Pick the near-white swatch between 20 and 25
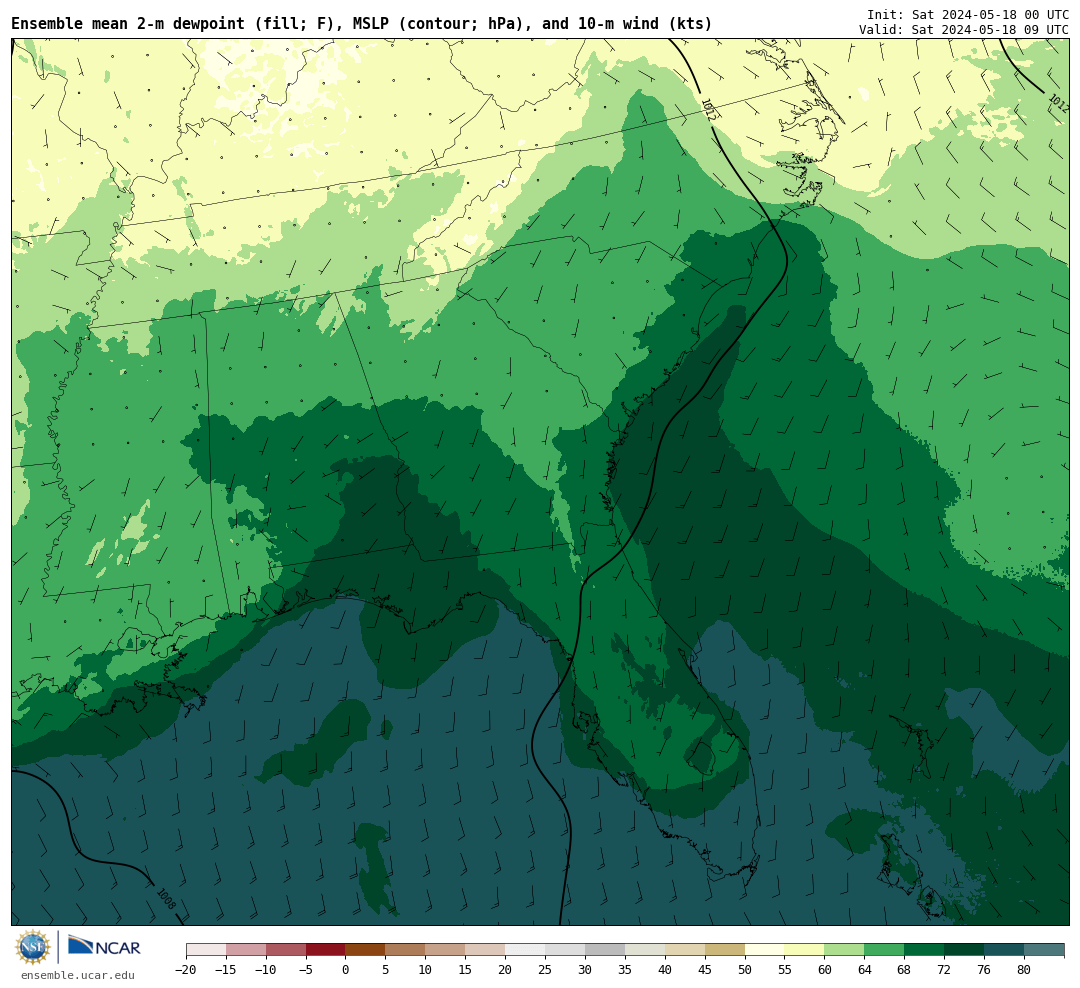 tap(525, 950)
